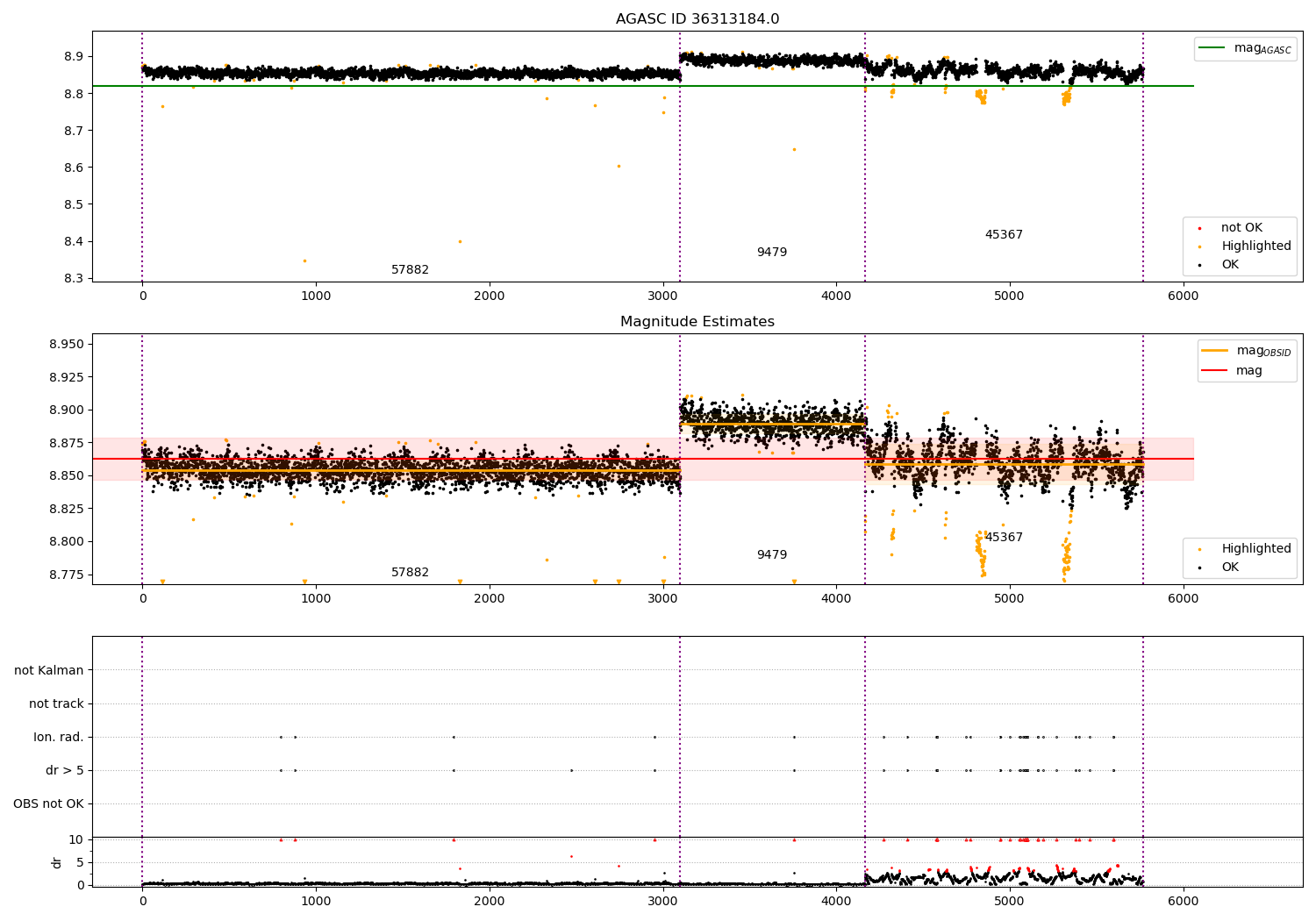Click '45367' label in Magnitude Estimates plot

(x=1004, y=538)
